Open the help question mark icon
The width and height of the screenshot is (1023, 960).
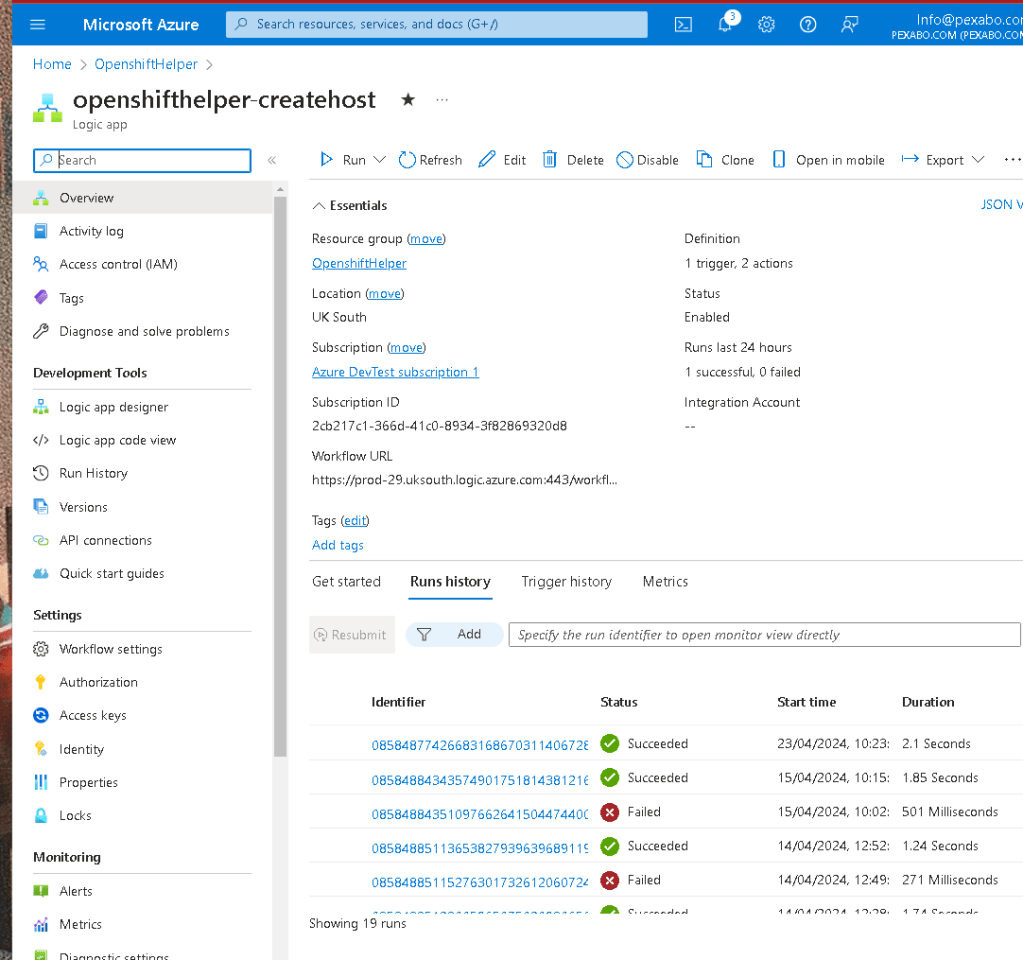click(x=808, y=25)
